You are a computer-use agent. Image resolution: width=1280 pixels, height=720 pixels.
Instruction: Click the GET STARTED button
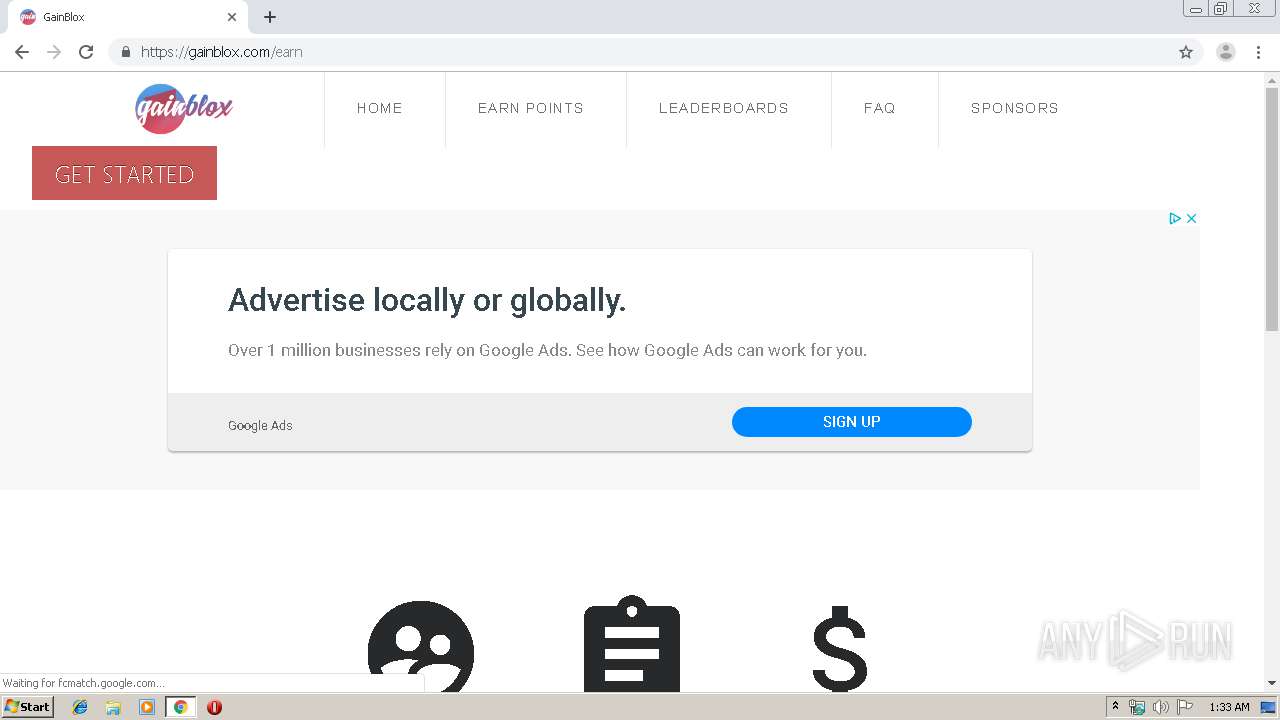[x=124, y=173]
